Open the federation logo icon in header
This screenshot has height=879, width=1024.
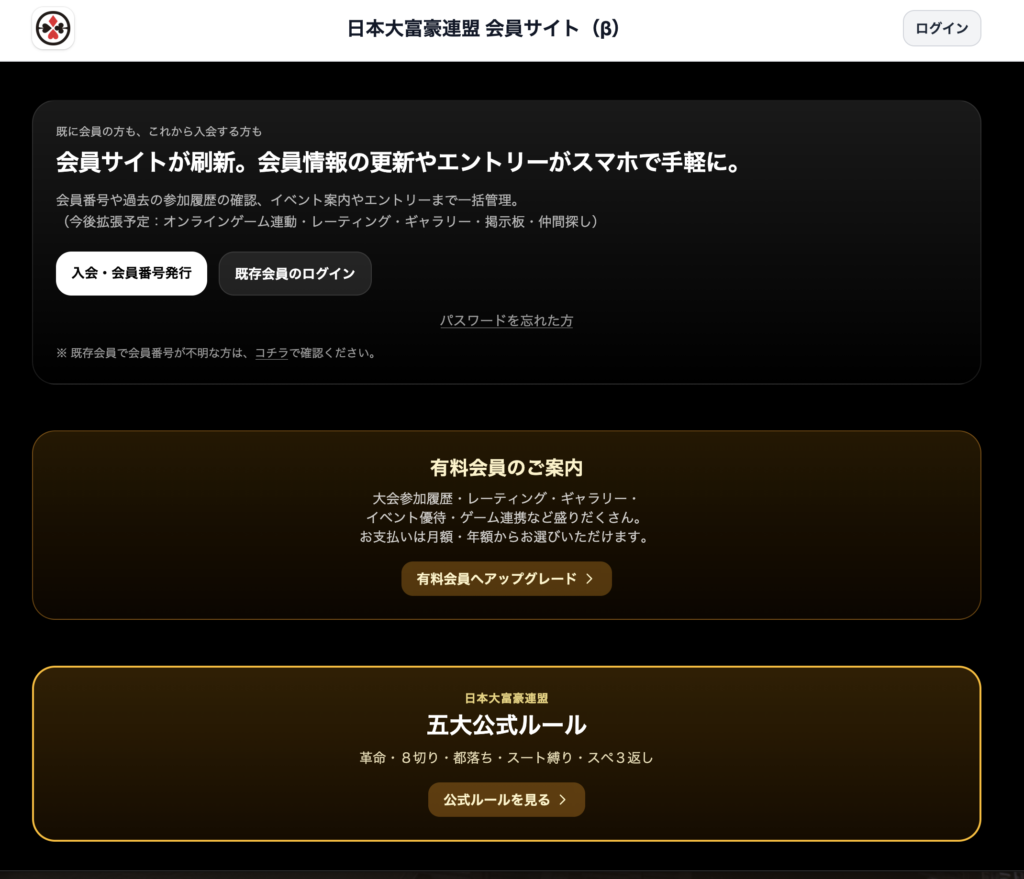coord(53,29)
